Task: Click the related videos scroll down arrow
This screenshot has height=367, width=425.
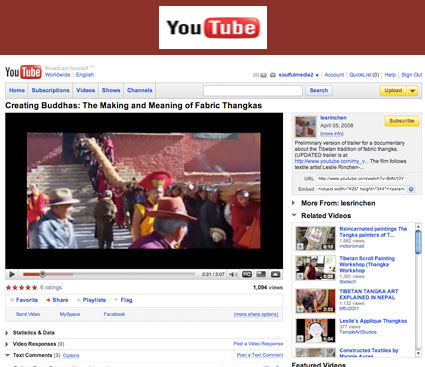Action: (418, 353)
